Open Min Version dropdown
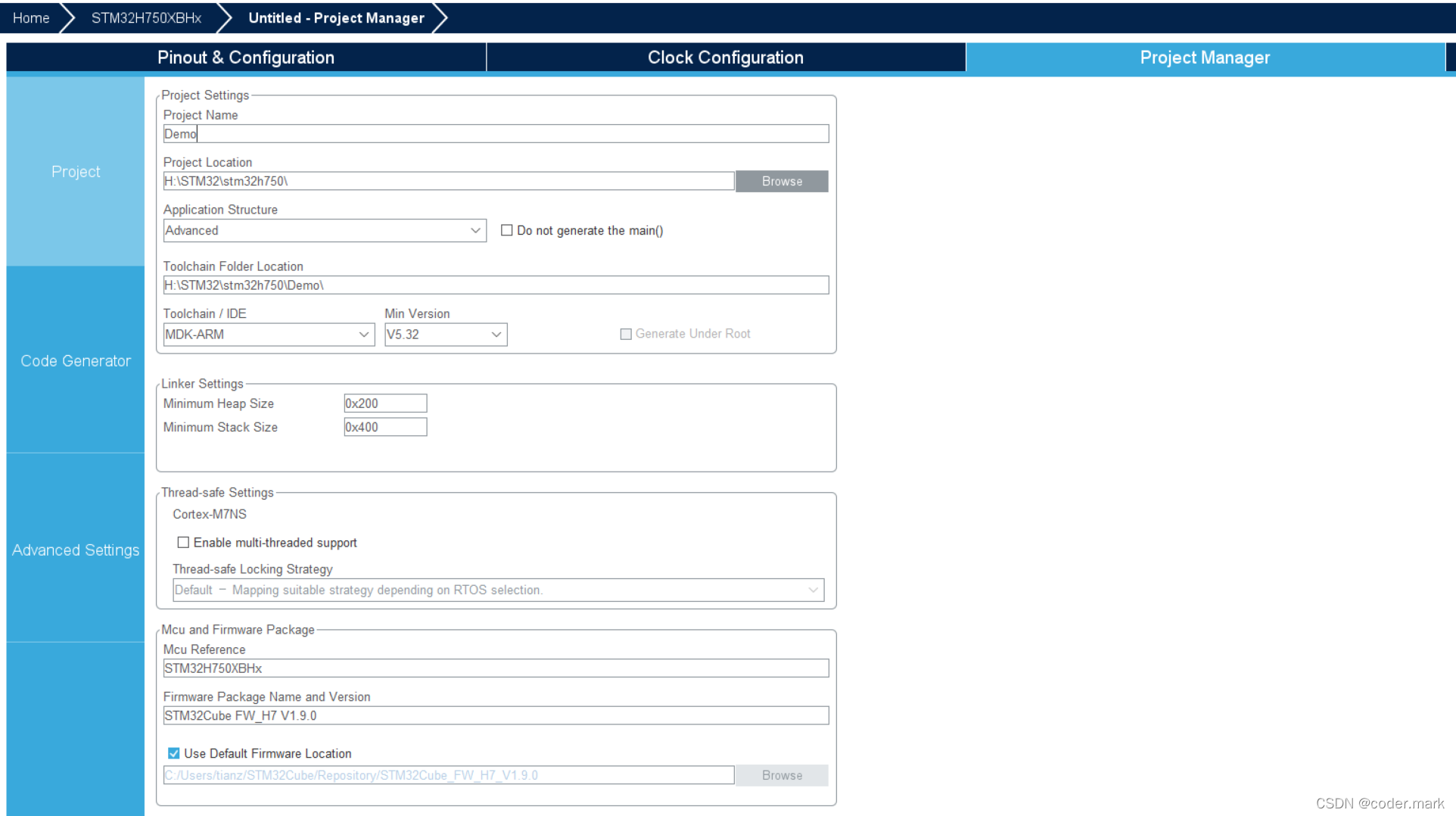The width and height of the screenshot is (1456, 816). coord(446,335)
